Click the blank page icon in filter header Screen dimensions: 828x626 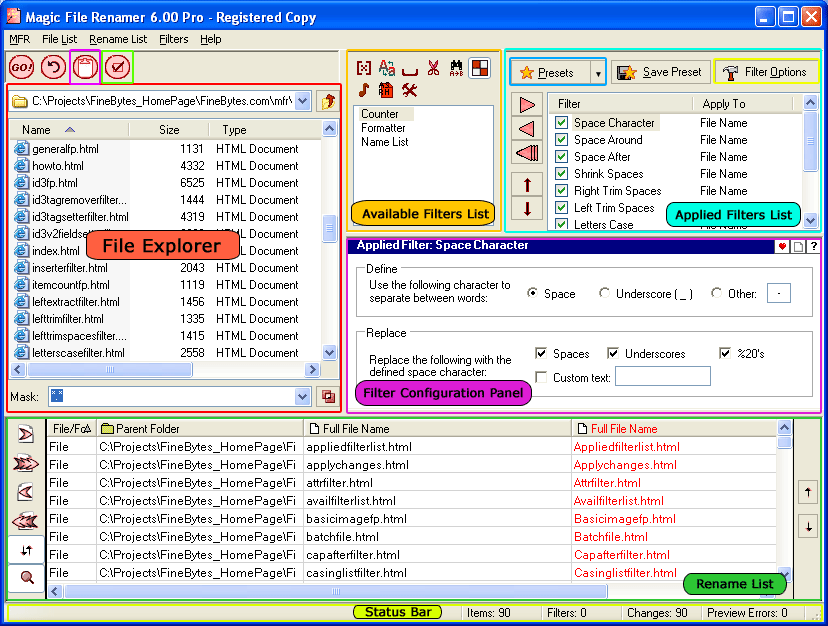pos(798,246)
